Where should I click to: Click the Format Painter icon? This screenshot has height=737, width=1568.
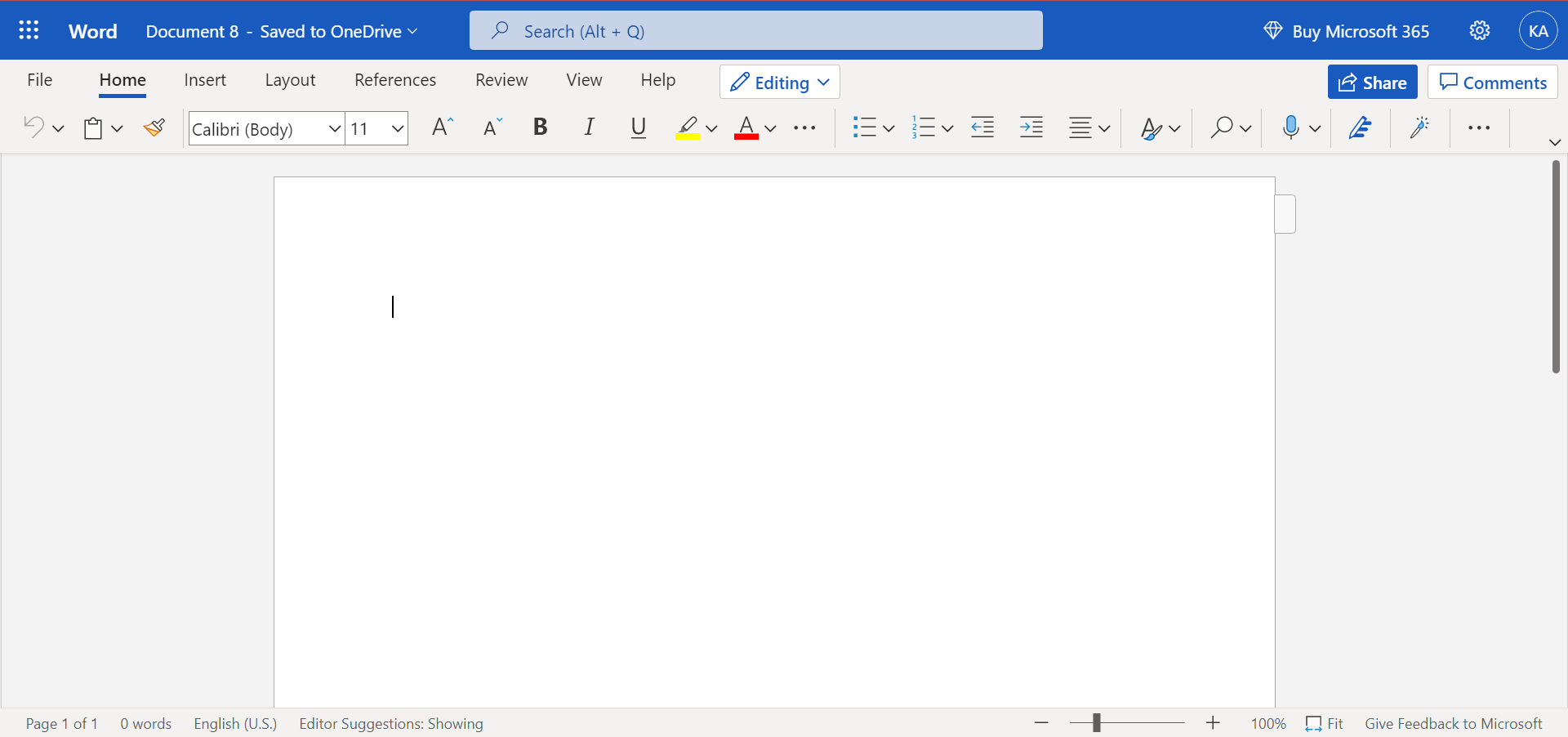pos(154,127)
